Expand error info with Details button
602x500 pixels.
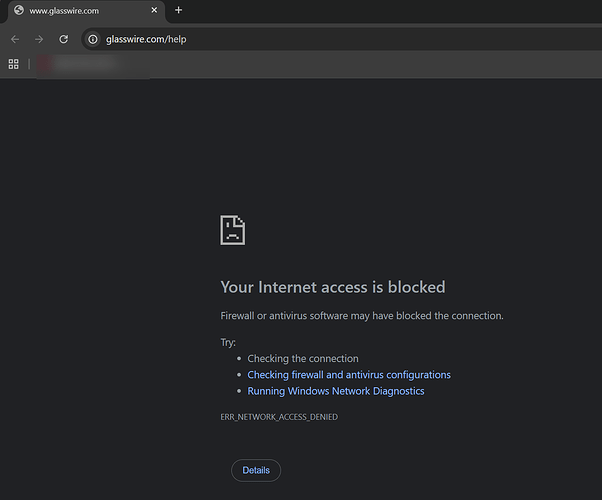[x=256, y=470]
